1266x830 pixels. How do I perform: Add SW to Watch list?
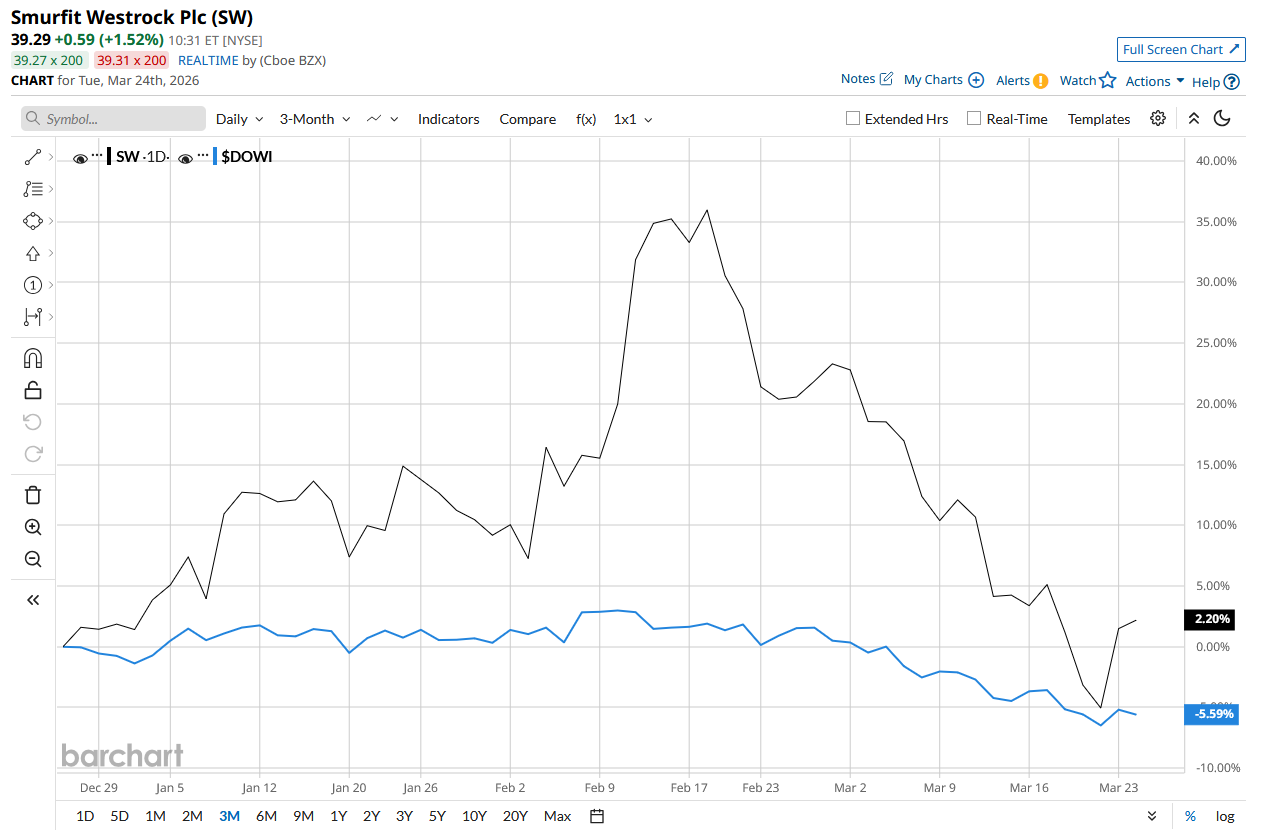tap(1087, 80)
